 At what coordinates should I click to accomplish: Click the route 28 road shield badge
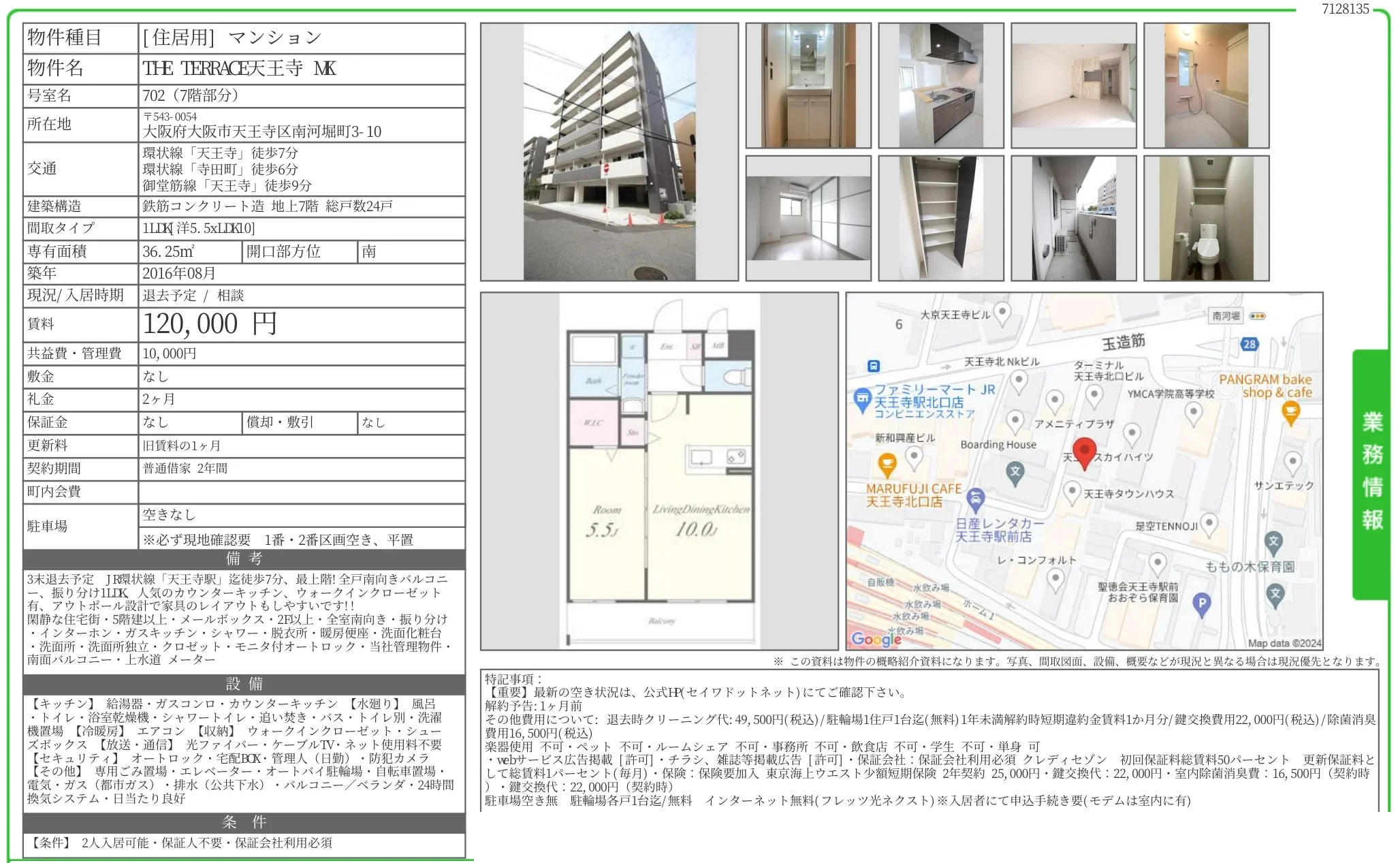(1250, 343)
